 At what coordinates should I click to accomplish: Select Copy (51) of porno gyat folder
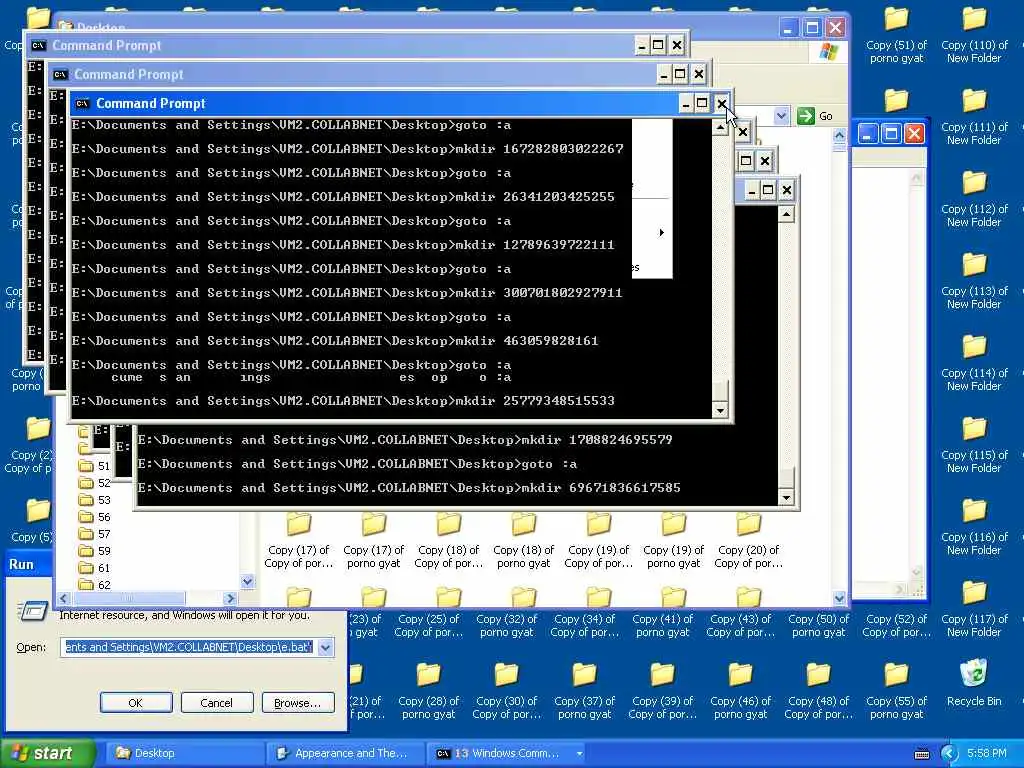tap(896, 35)
